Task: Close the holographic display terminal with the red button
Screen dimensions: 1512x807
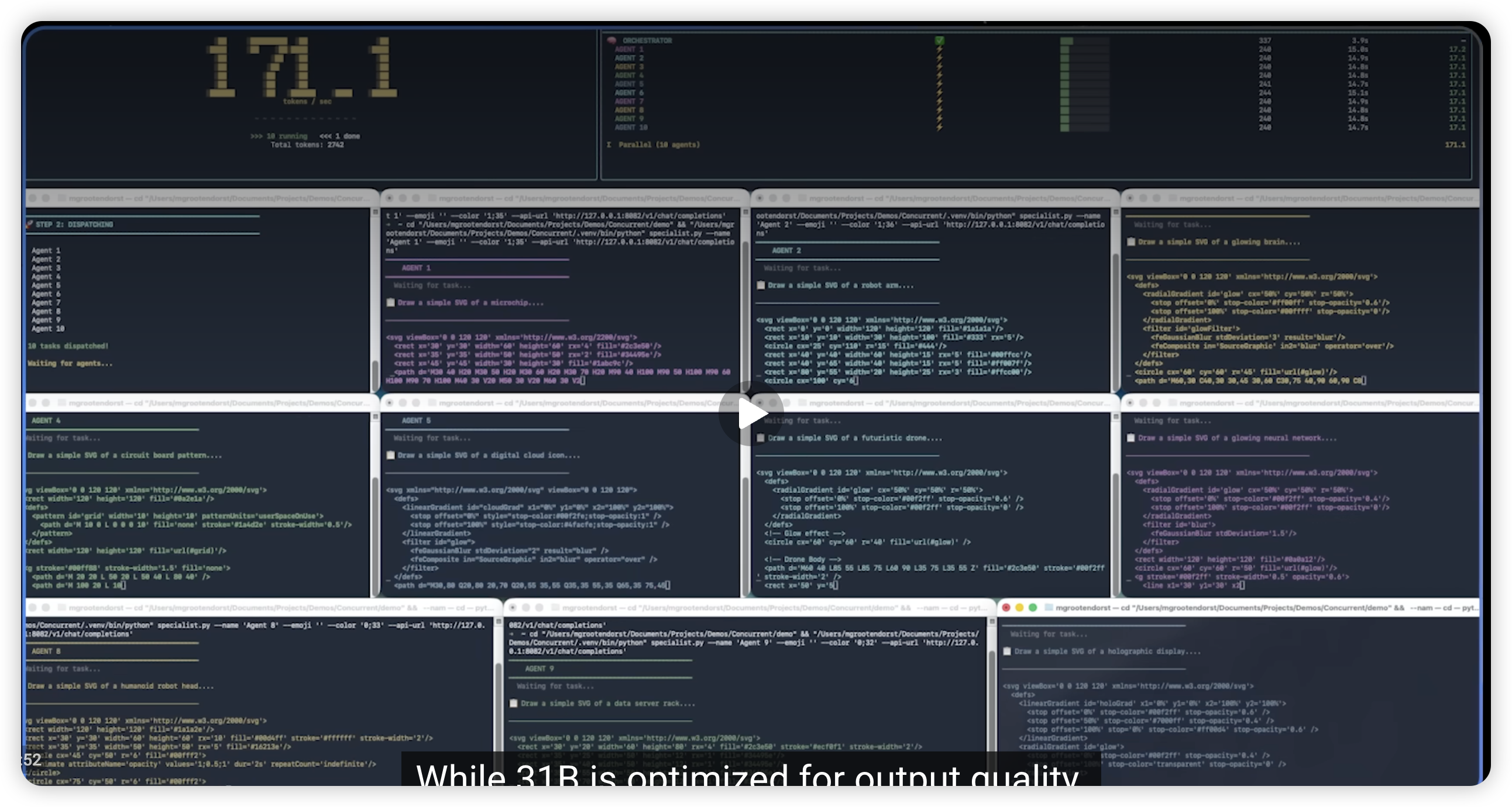Action: [x=1006, y=608]
